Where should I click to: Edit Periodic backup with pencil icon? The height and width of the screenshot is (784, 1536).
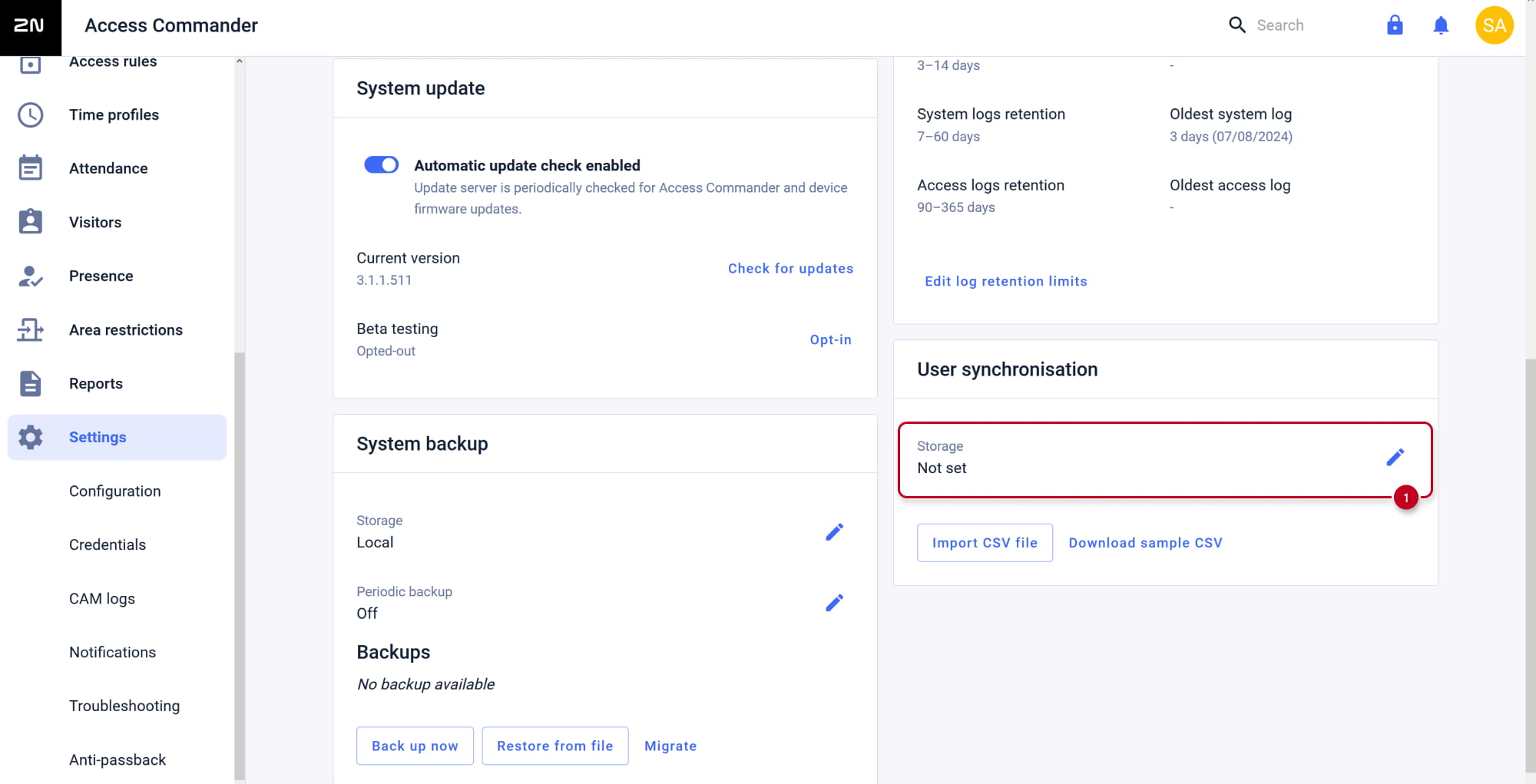click(x=834, y=603)
